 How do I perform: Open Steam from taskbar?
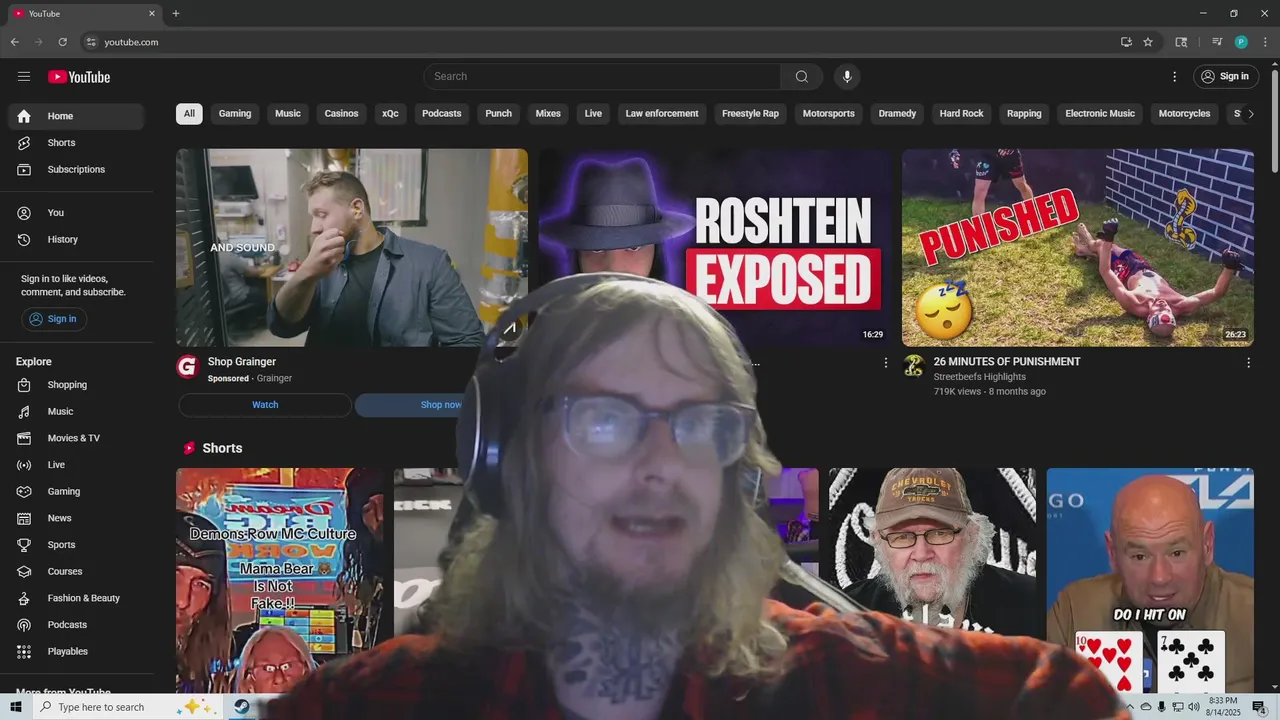(242, 707)
